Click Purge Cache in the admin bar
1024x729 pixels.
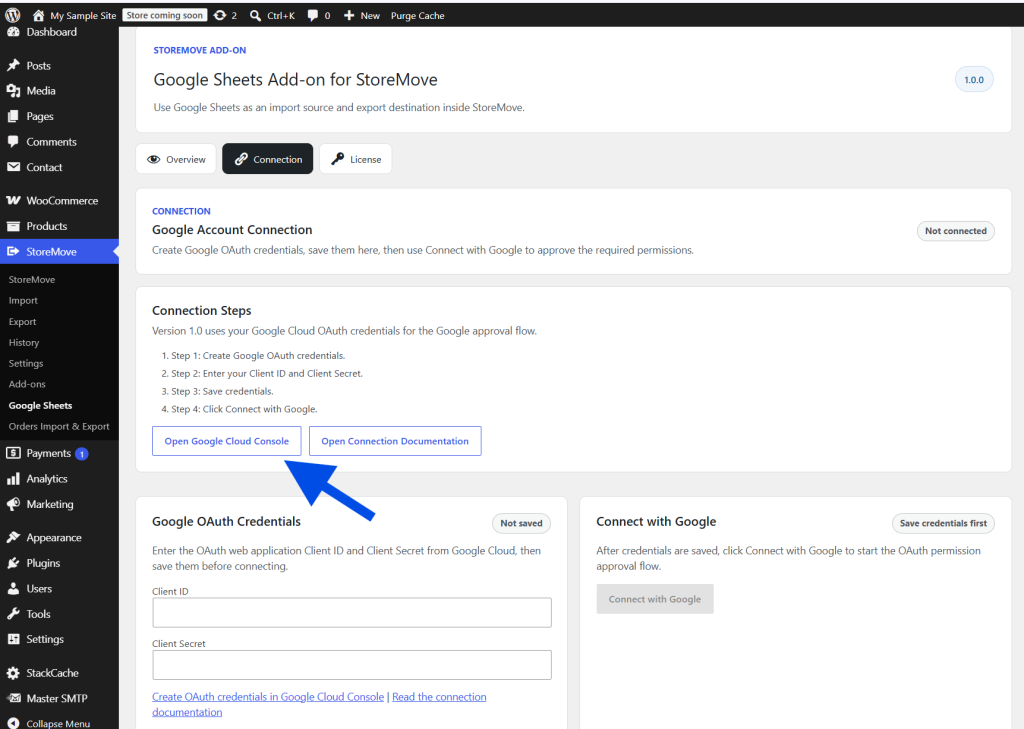tap(417, 16)
